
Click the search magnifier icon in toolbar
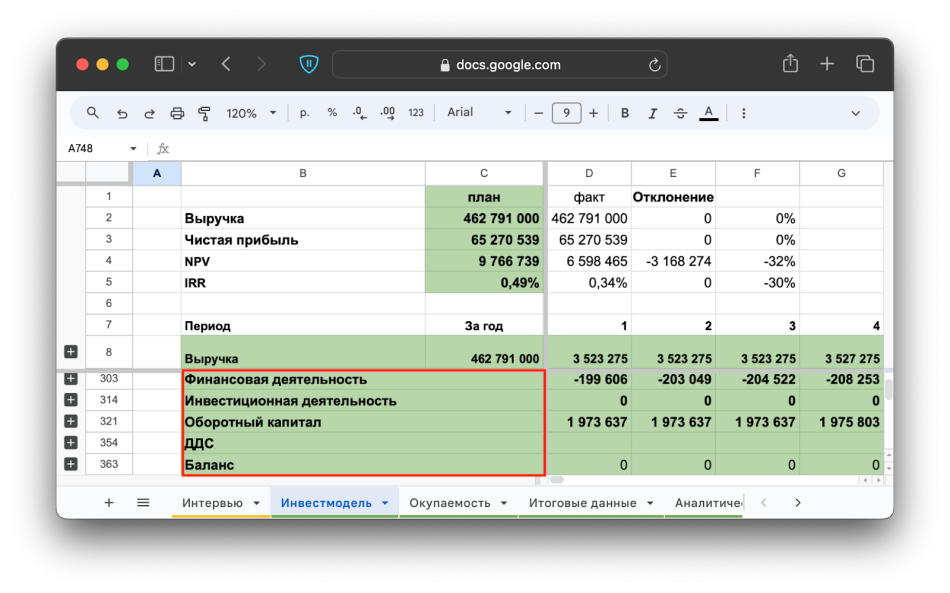(93, 113)
